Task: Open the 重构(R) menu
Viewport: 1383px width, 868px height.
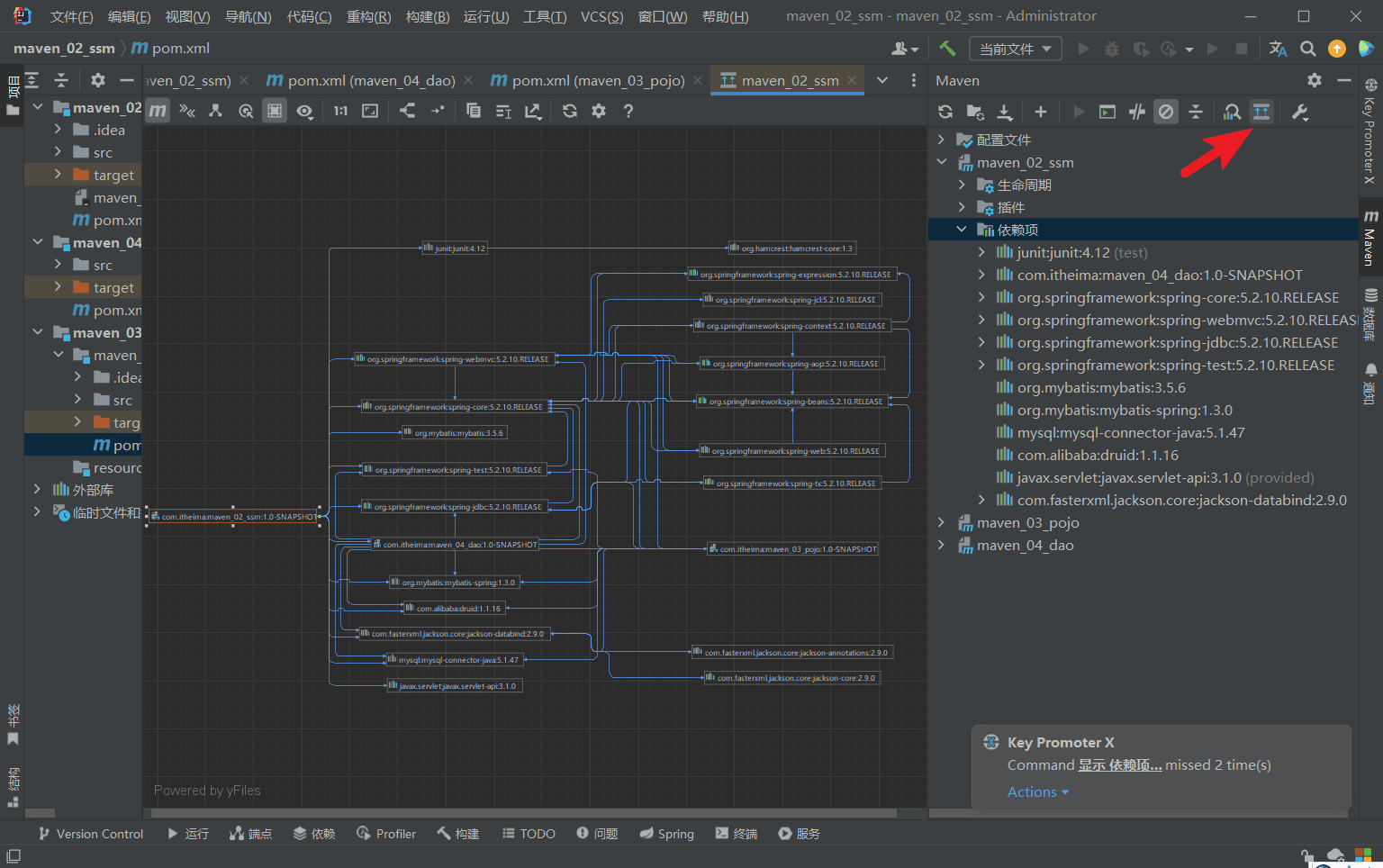Action: pos(368,15)
